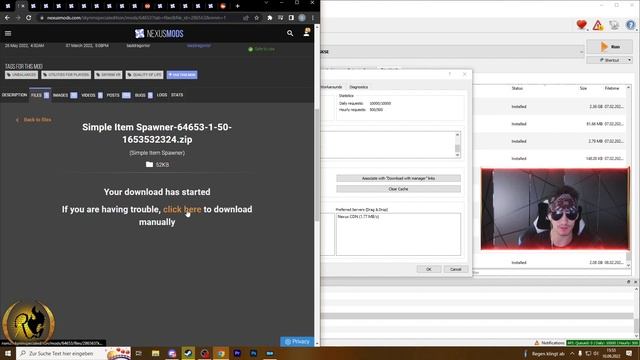640x360 pixels.
Task: Open the Workarounds tab in the settings dialog
Action: point(331,87)
